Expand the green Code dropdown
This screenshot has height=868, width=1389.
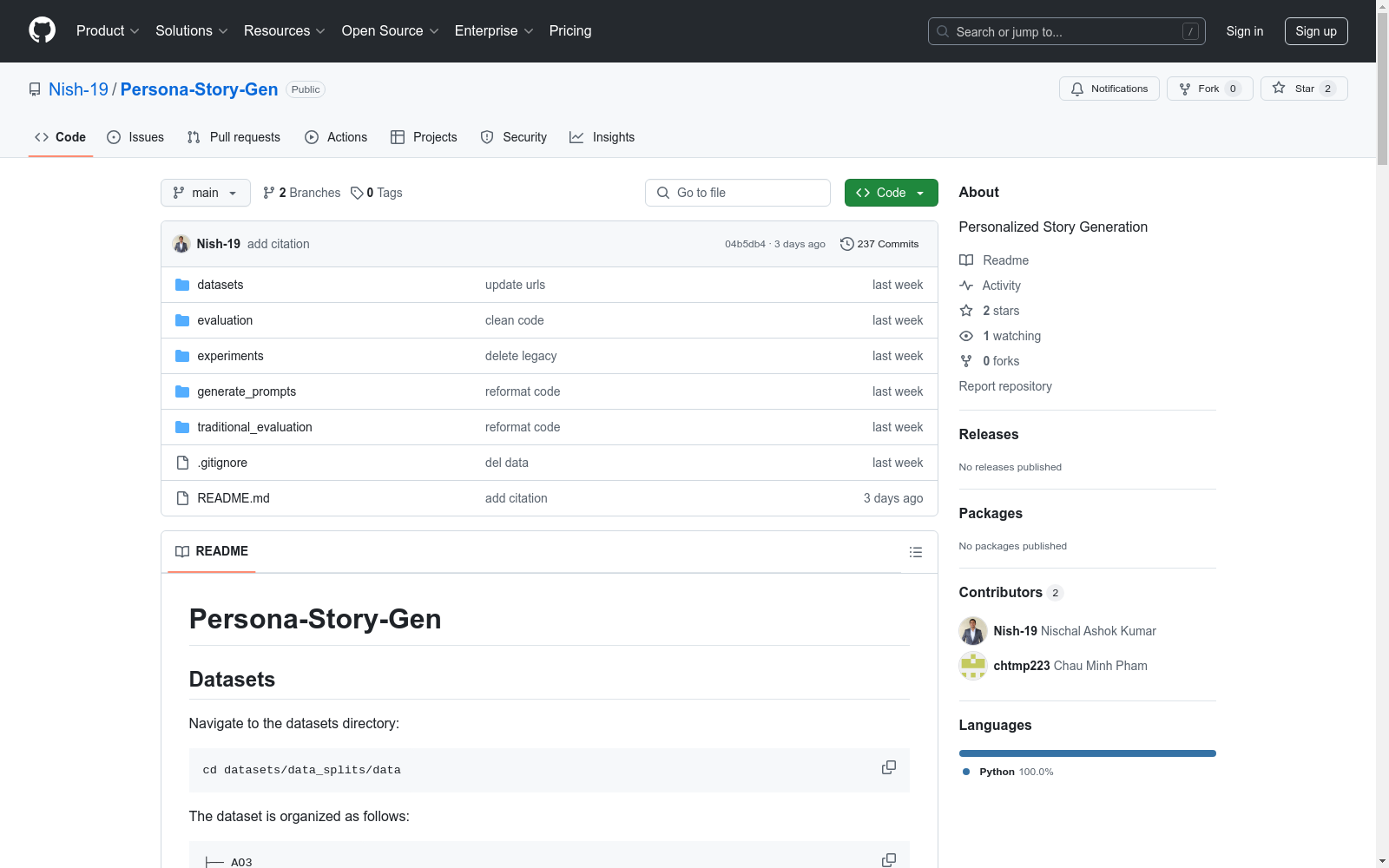tap(891, 193)
